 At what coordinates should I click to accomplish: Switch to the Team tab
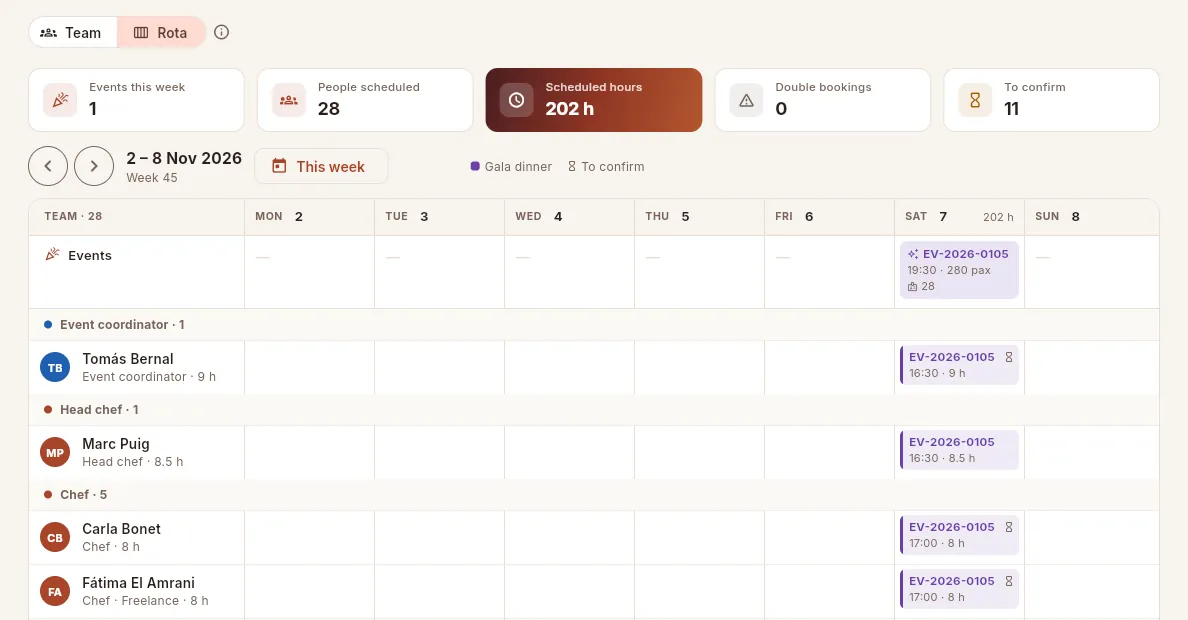[x=73, y=33]
